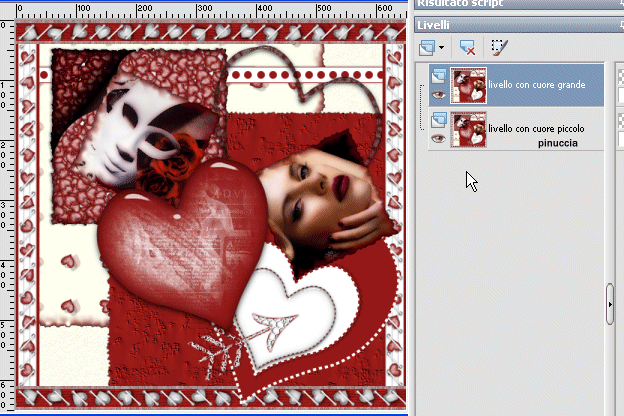Click the Delete Layer icon
624x416 pixels.
coord(467,48)
